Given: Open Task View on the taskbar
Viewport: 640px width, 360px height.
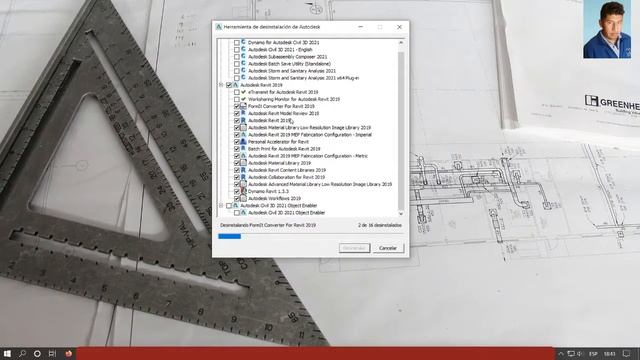Looking at the screenshot, I should coord(52,353).
